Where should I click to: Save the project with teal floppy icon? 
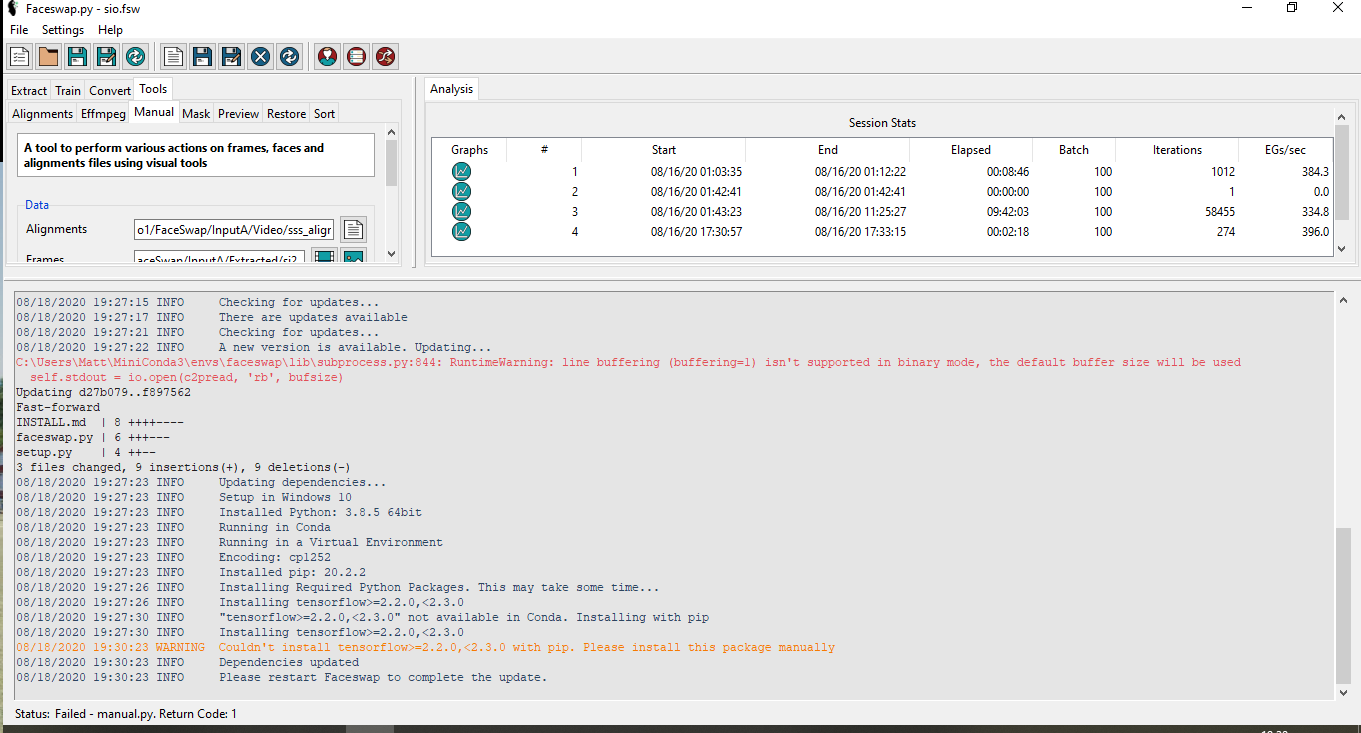pos(77,57)
